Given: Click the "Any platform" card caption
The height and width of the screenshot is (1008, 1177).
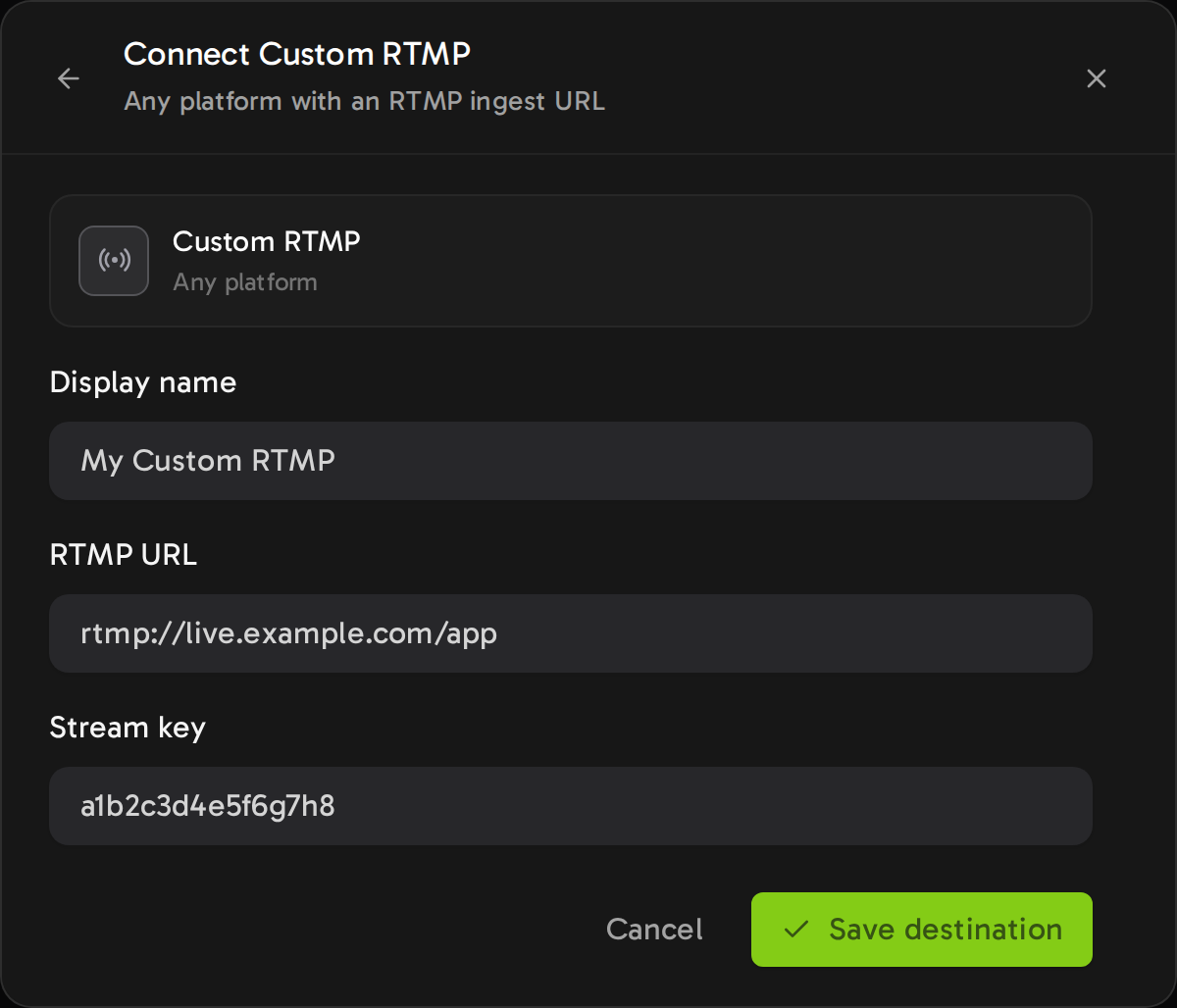Looking at the screenshot, I should (245, 282).
